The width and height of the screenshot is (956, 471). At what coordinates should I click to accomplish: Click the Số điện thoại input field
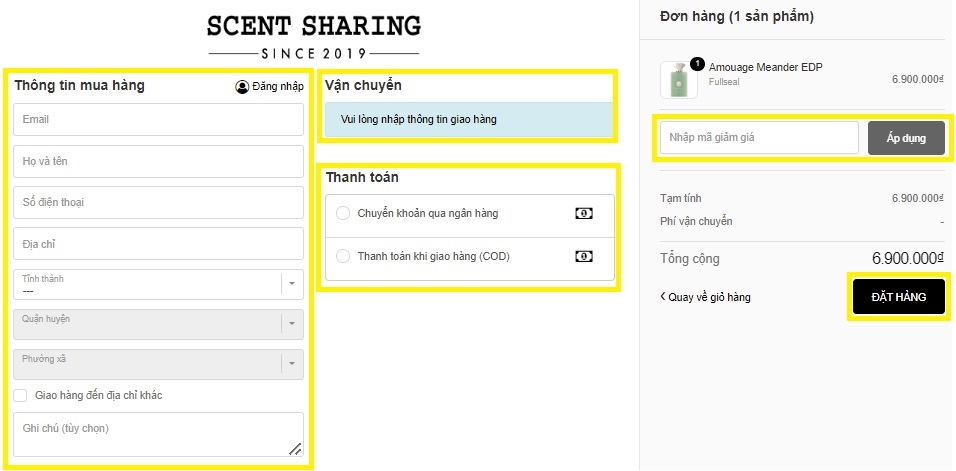coord(159,202)
